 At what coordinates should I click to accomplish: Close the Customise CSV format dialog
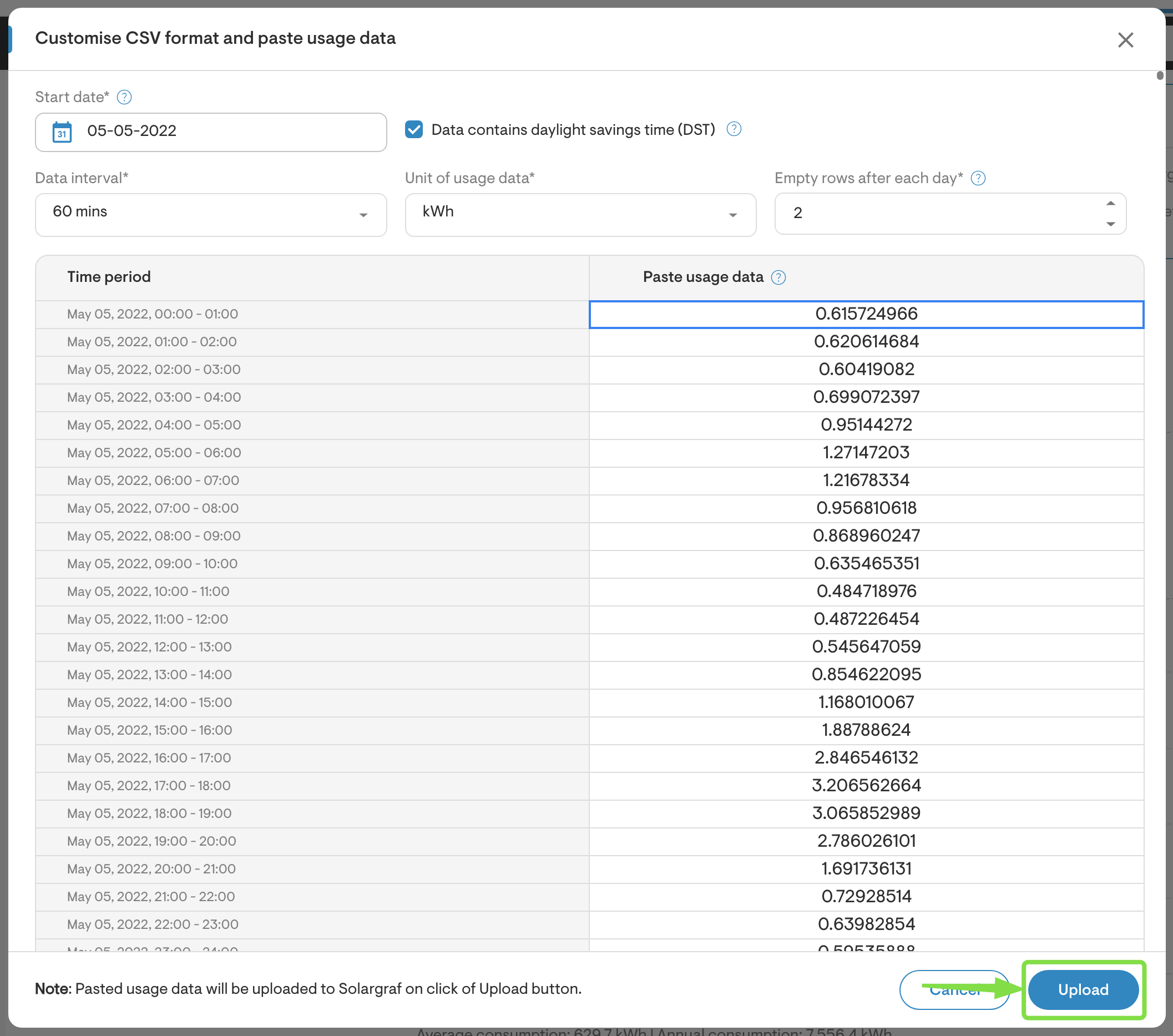[x=1125, y=39]
